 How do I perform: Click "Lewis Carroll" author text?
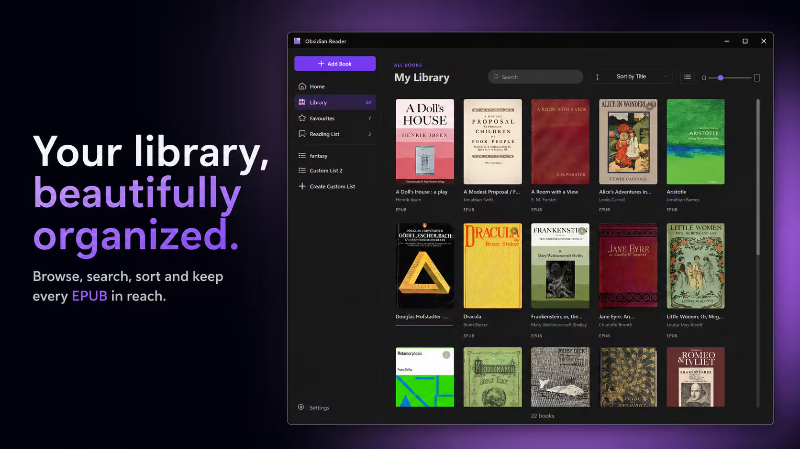coord(612,199)
